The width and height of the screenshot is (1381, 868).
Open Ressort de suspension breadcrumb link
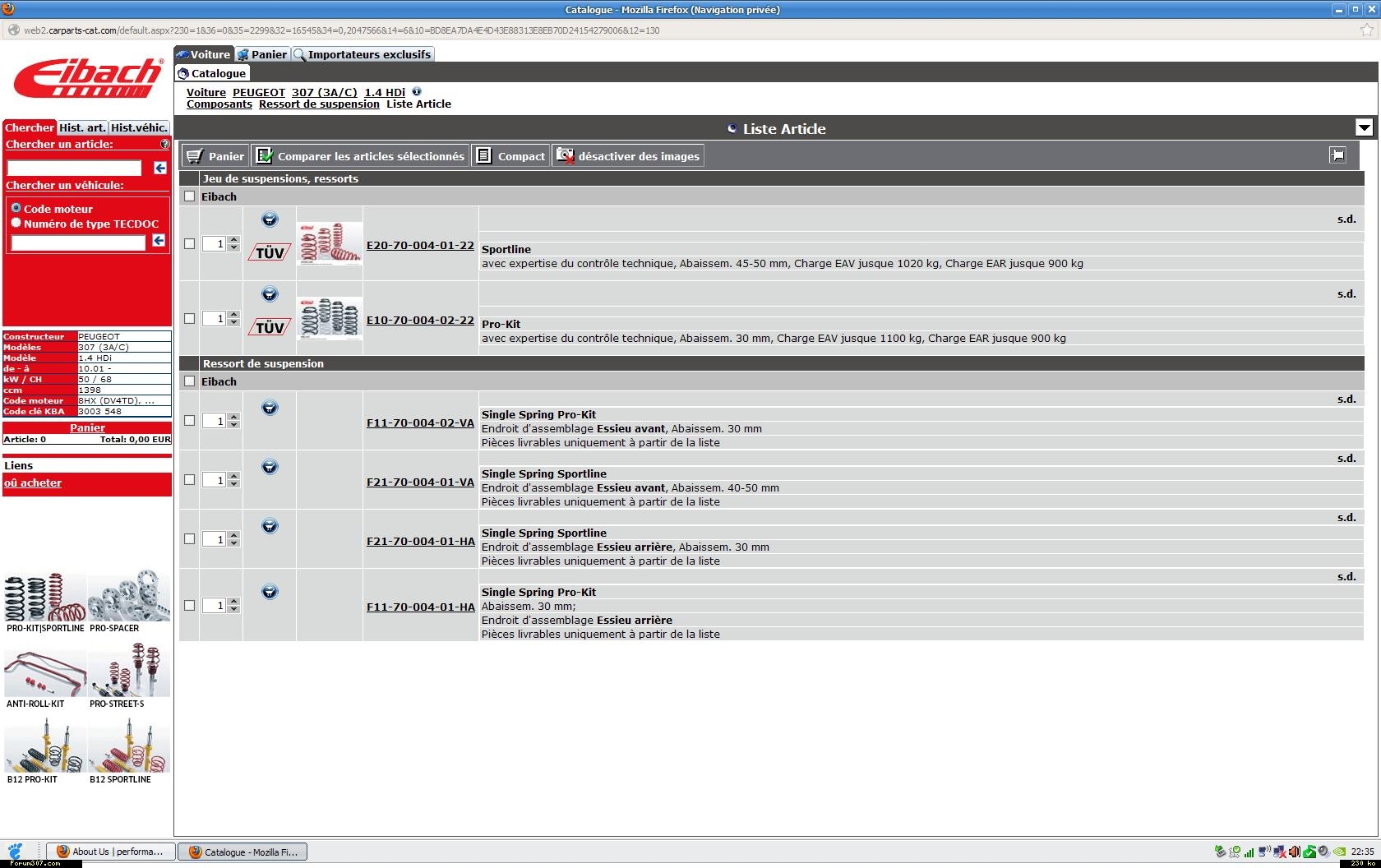point(319,104)
